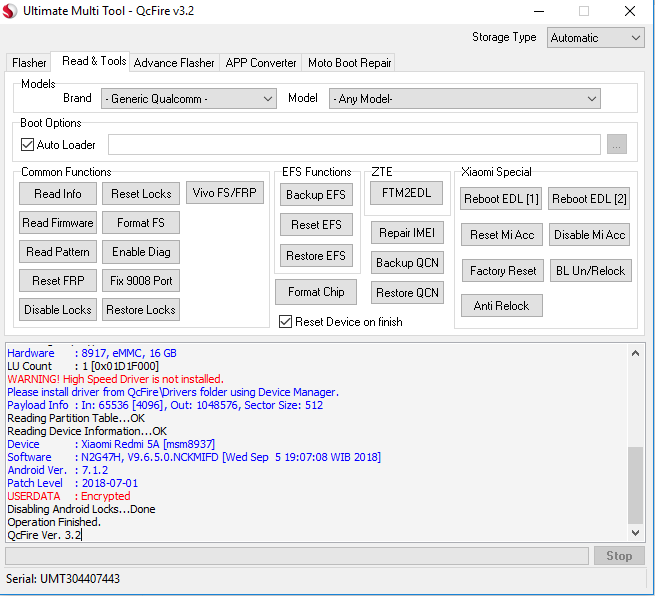Click the Restore QCN button
The width and height of the screenshot is (655, 596).
[407, 293]
